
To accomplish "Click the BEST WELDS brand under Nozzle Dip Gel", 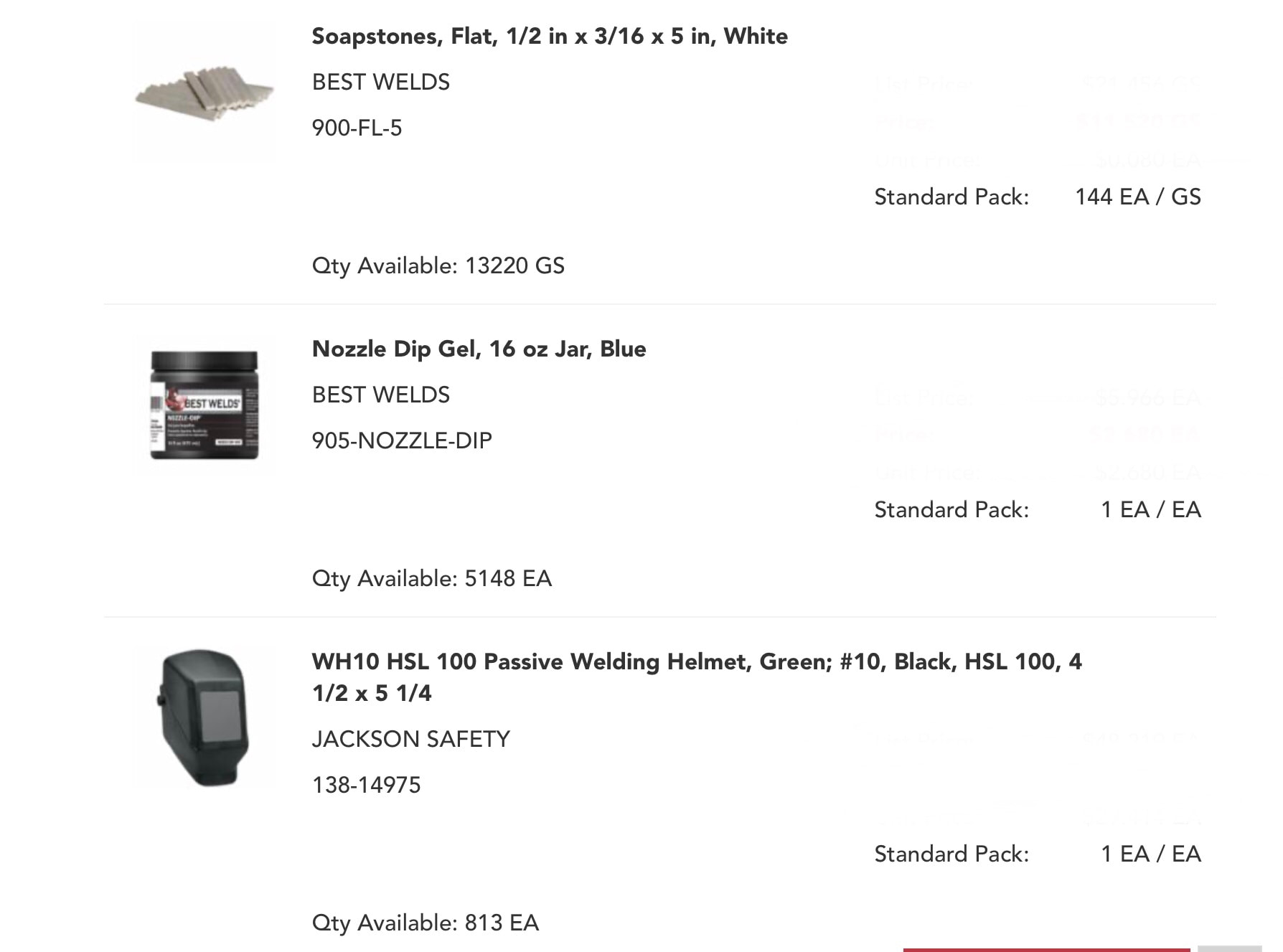I will (x=381, y=395).
